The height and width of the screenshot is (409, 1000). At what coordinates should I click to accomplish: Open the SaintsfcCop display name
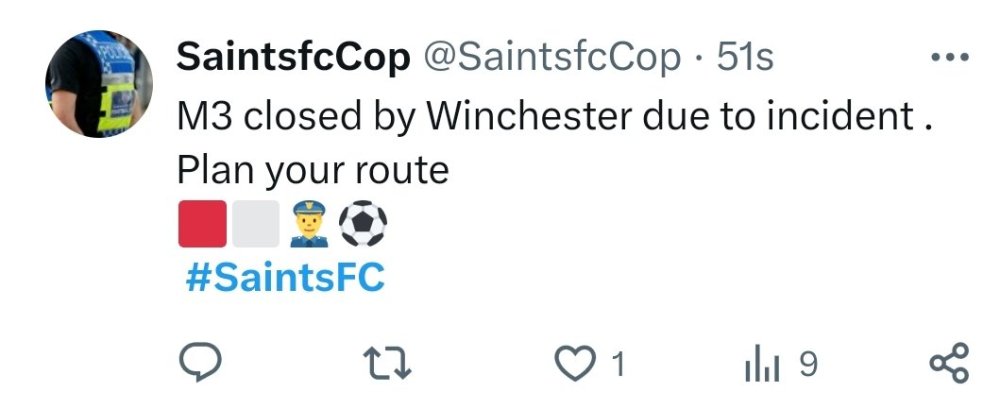[x=292, y=58]
